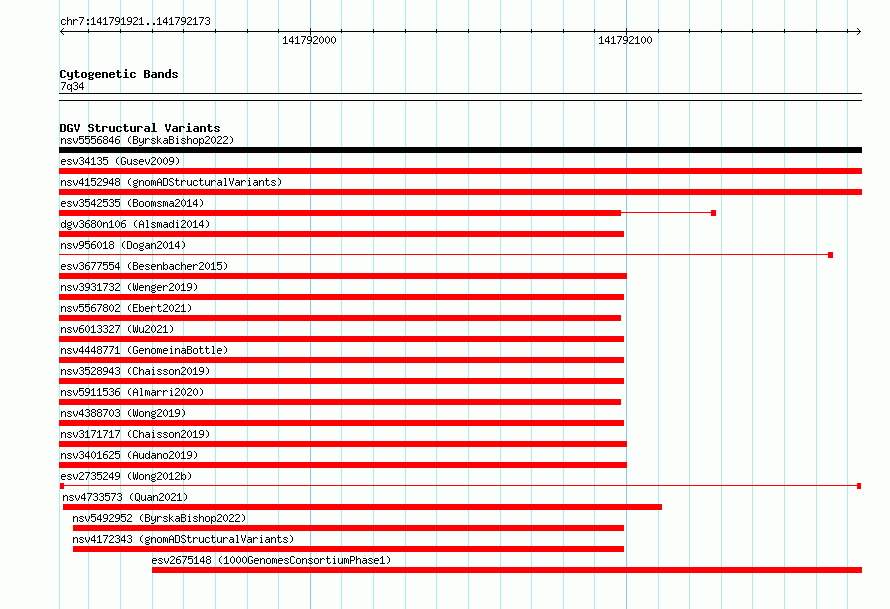This screenshot has height=609, width=890.
Task: Click the DGV Structural Variants track title
Action: click(140, 128)
